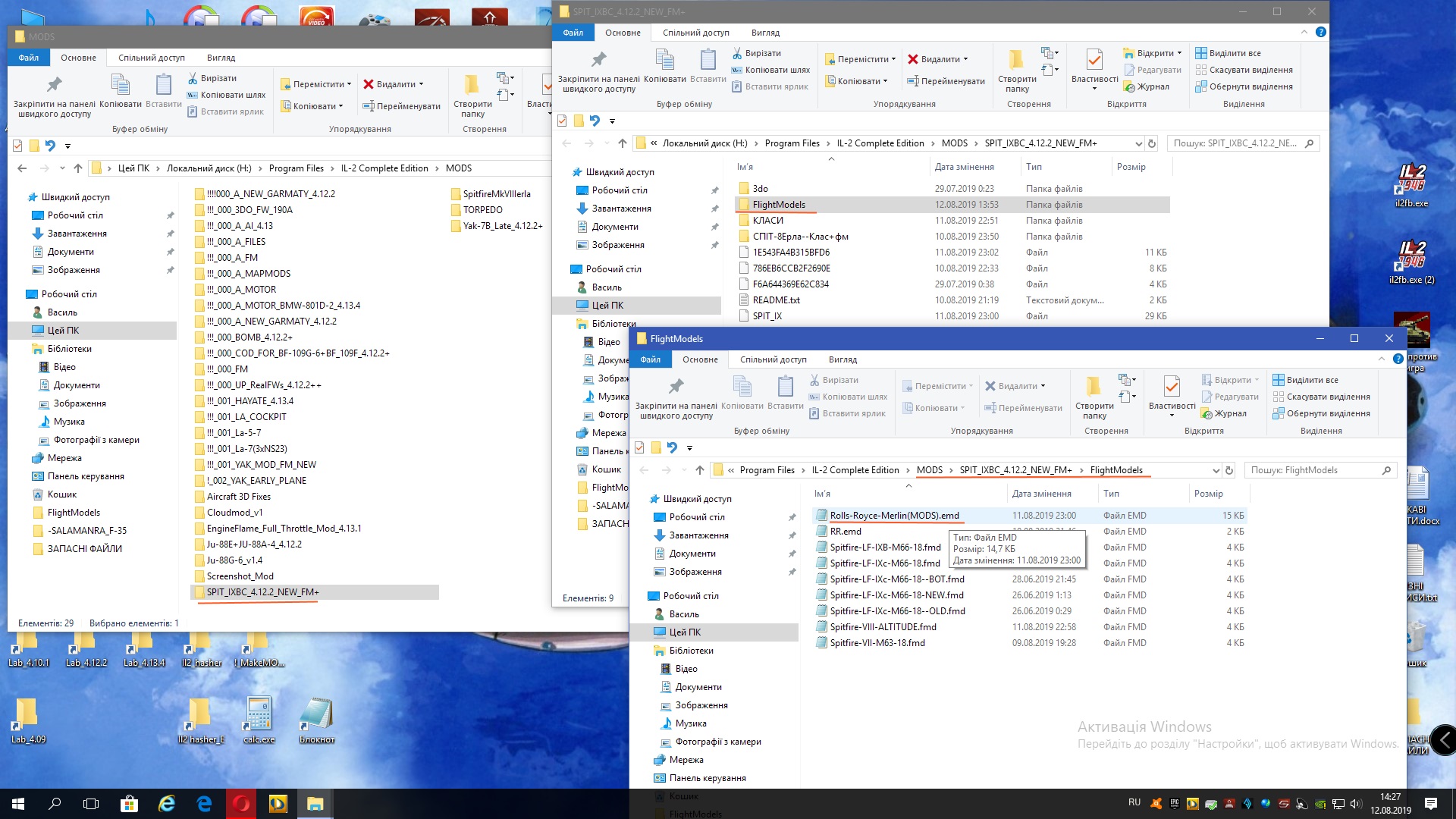Screen dimensions: 1456x819
Task: Click refresh button in FlightModels address bar
Action: point(1229,470)
